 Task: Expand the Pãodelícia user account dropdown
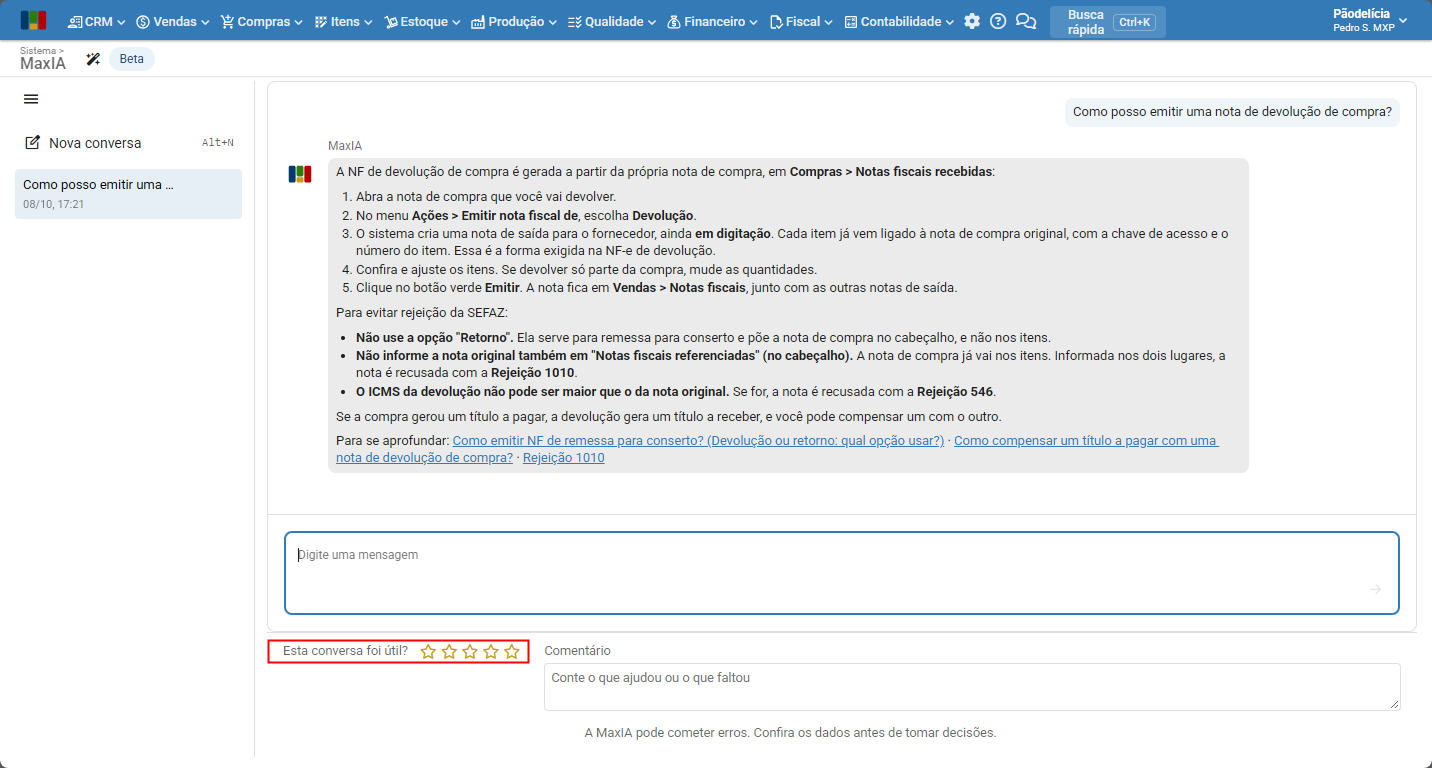click(x=1370, y=21)
